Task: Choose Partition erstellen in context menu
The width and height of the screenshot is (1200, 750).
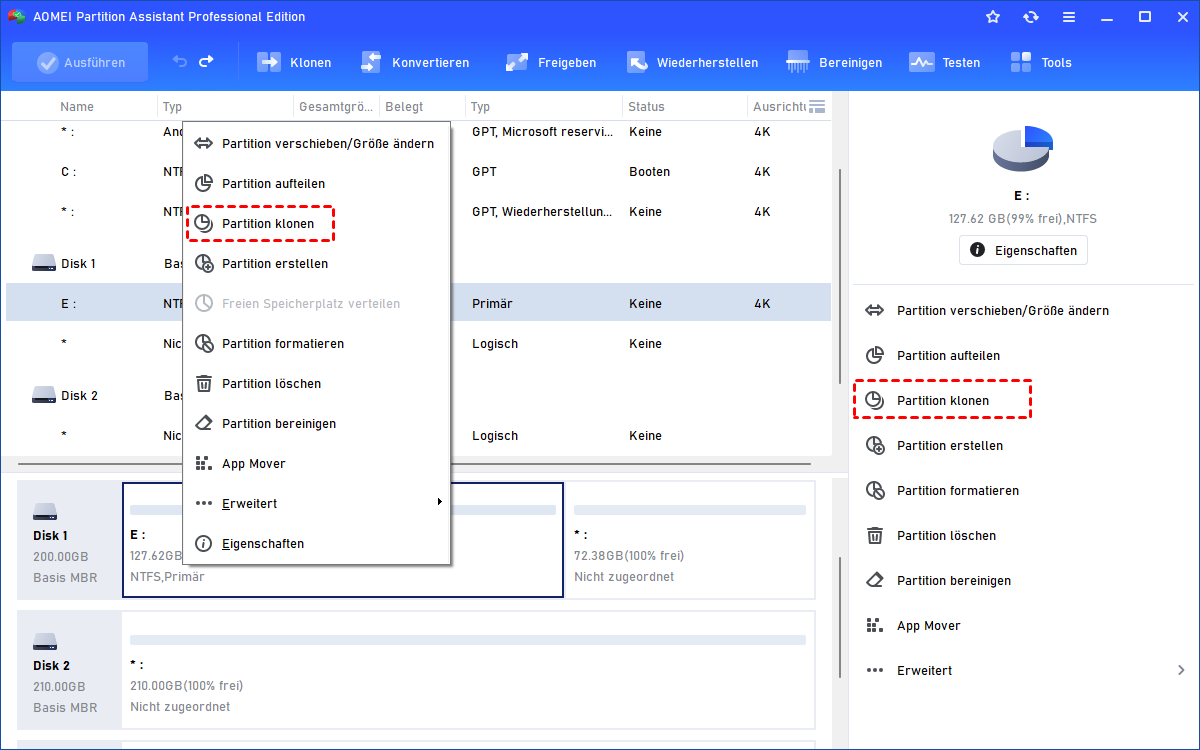Action: tap(317, 264)
